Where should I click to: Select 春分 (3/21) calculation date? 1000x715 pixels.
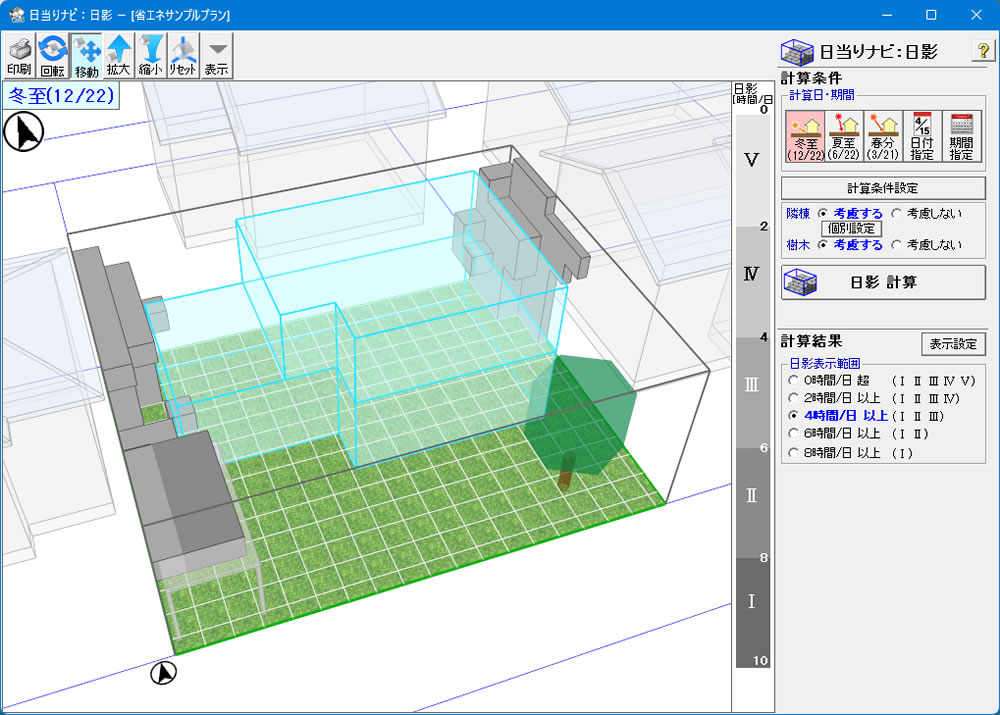[x=882, y=137]
